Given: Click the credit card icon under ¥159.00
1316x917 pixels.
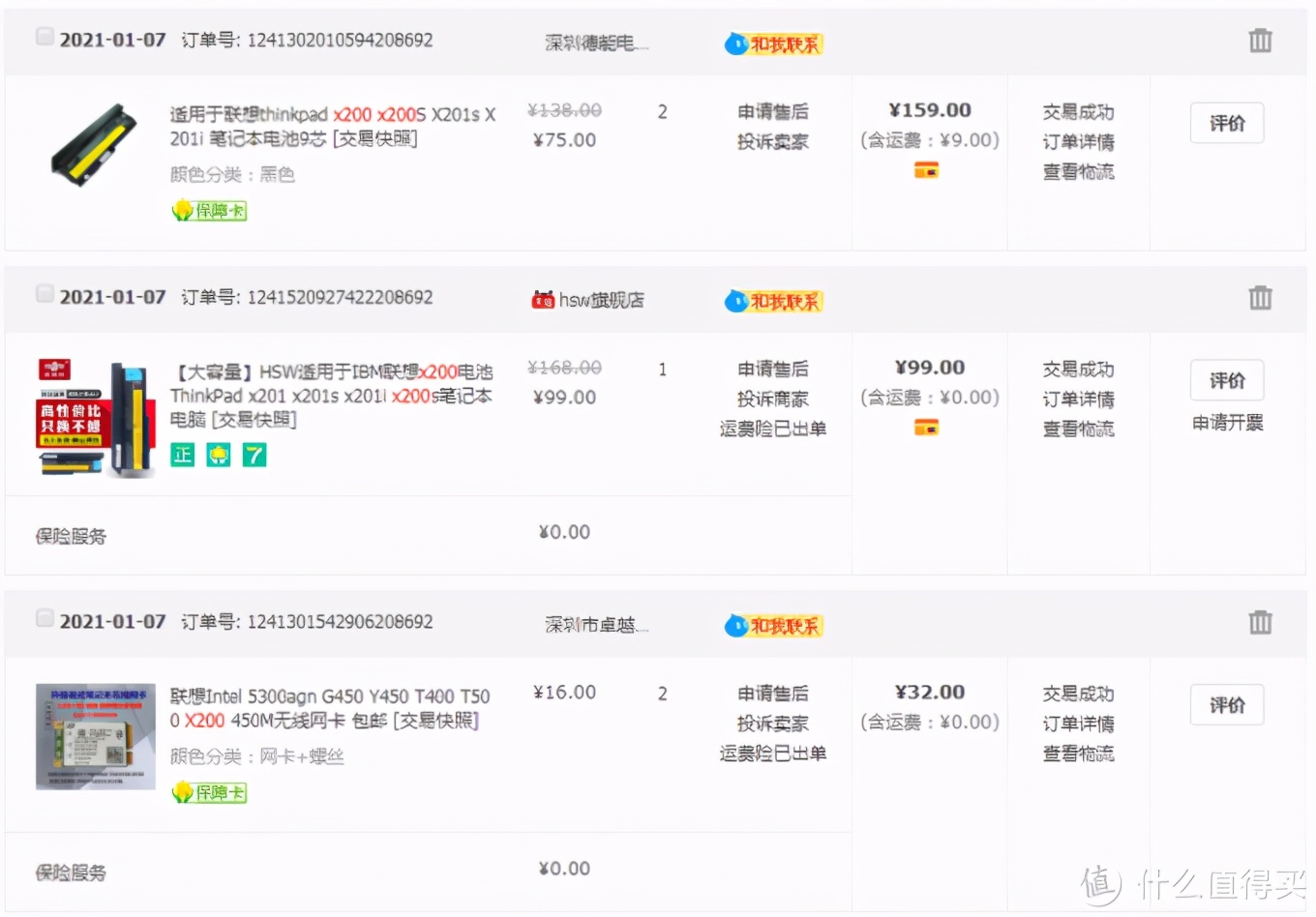Looking at the screenshot, I should point(926,171).
